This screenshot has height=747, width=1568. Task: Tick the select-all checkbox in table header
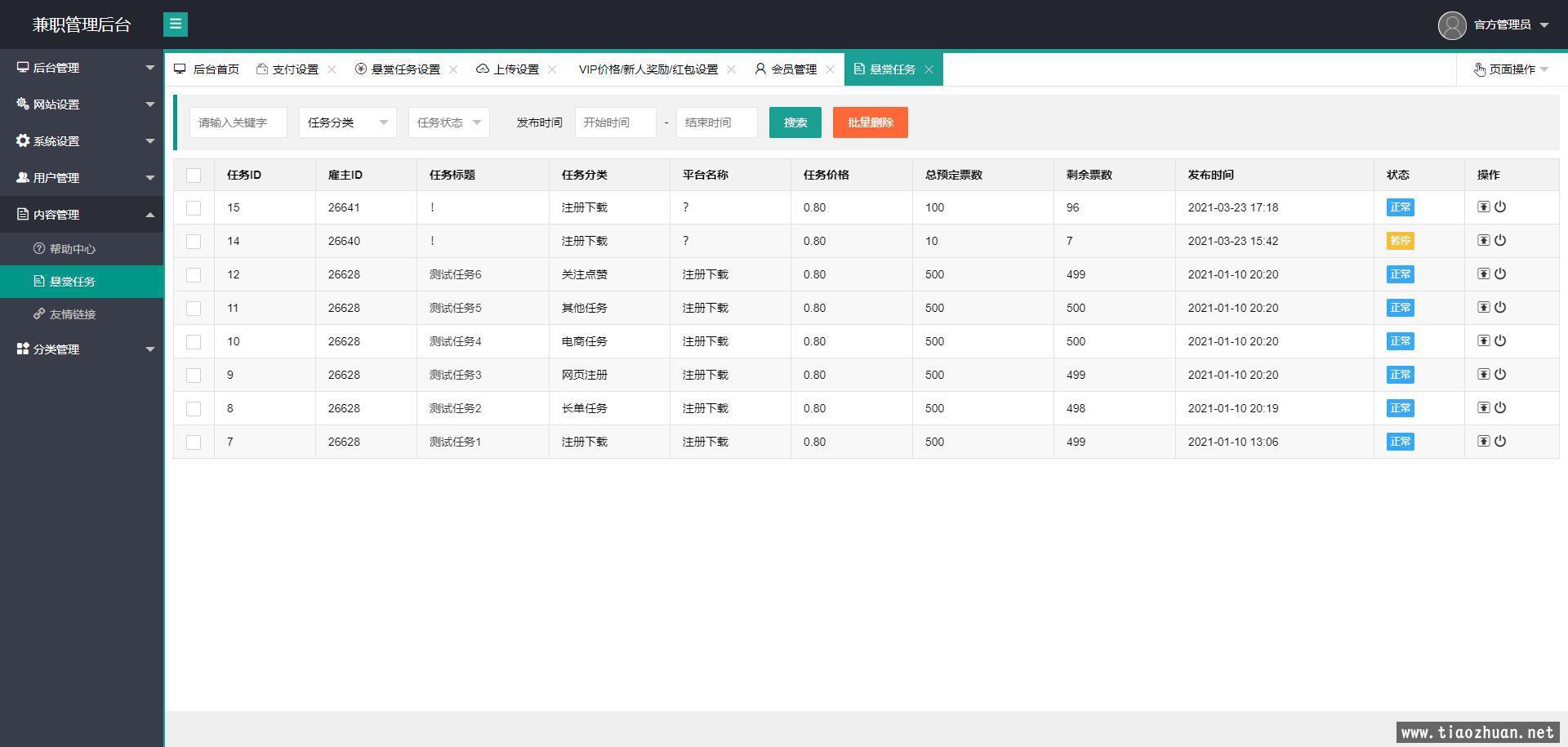point(194,175)
